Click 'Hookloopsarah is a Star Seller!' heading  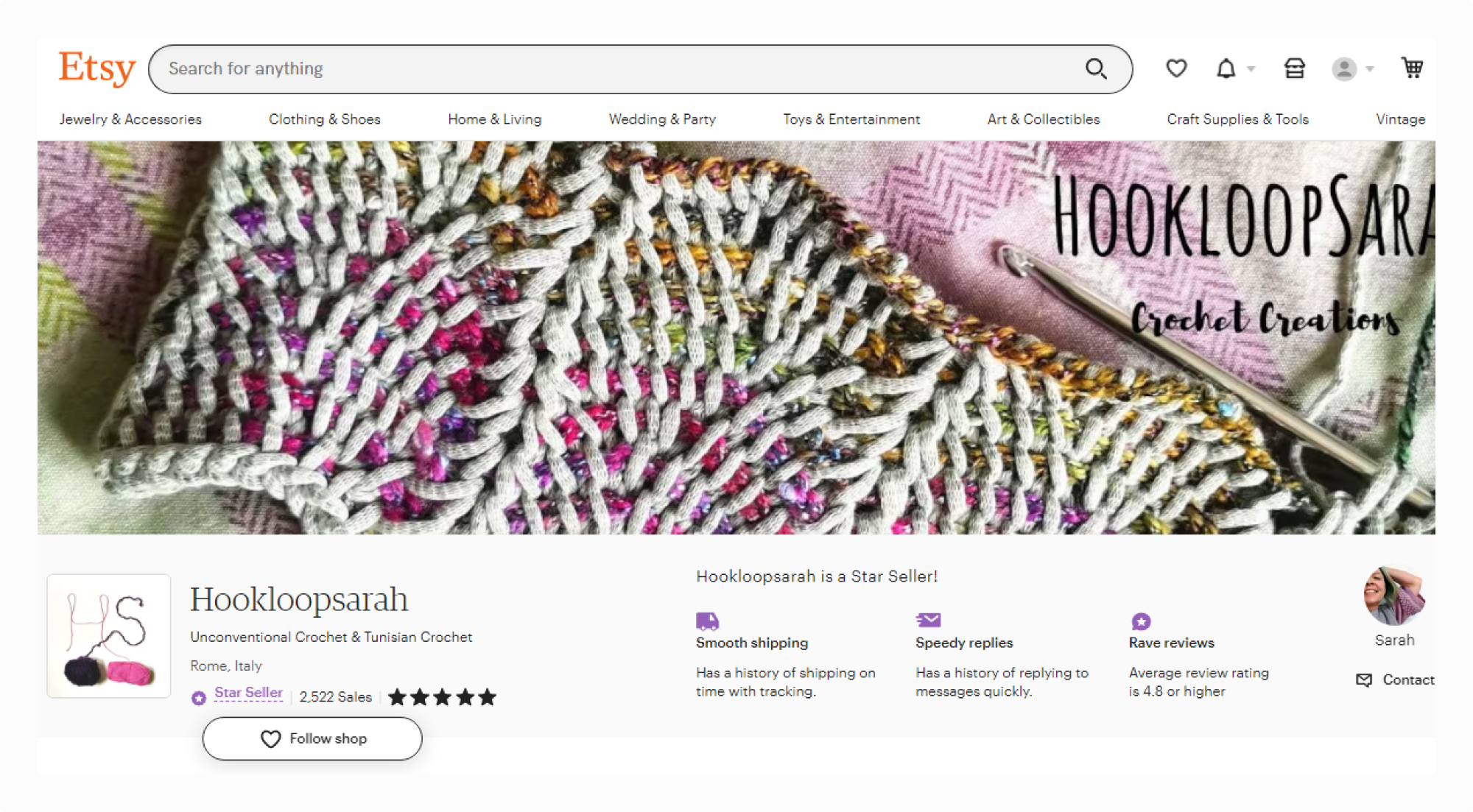click(x=817, y=576)
